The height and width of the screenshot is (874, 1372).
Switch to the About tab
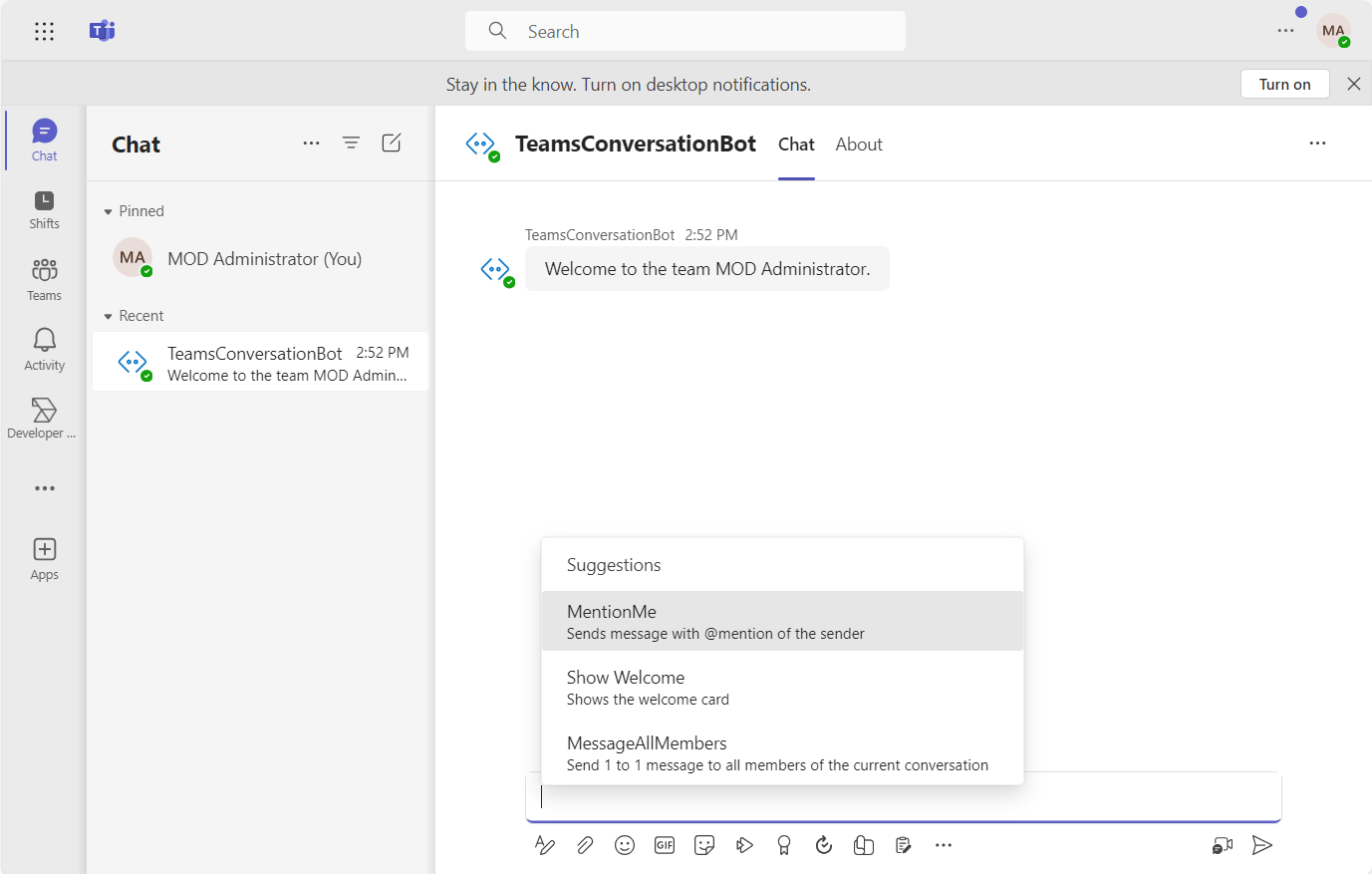click(x=859, y=145)
